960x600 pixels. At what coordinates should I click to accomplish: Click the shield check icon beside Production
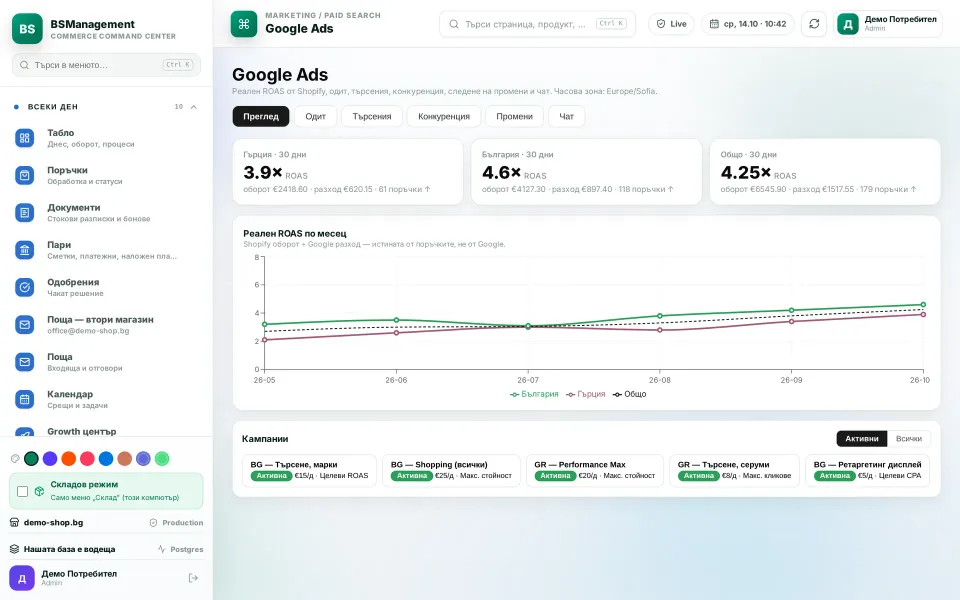(154, 523)
